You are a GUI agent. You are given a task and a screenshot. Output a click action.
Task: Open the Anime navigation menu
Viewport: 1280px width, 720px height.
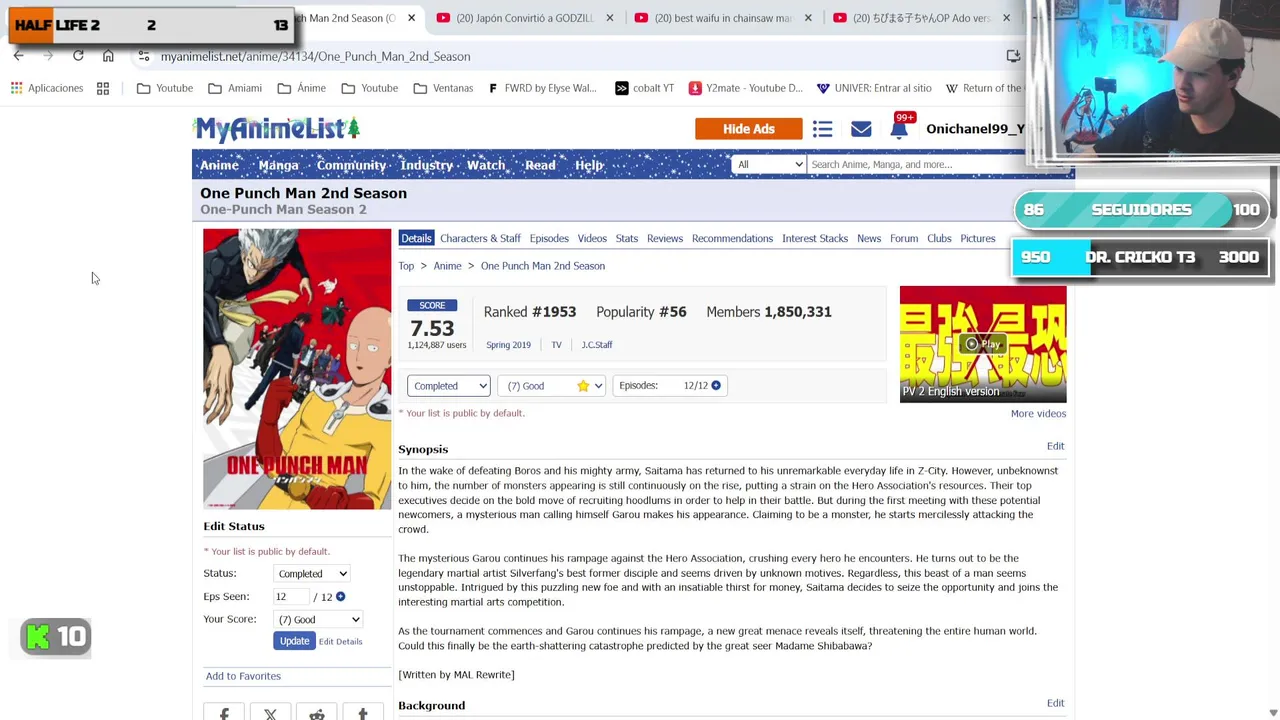click(x=219, y=165)
